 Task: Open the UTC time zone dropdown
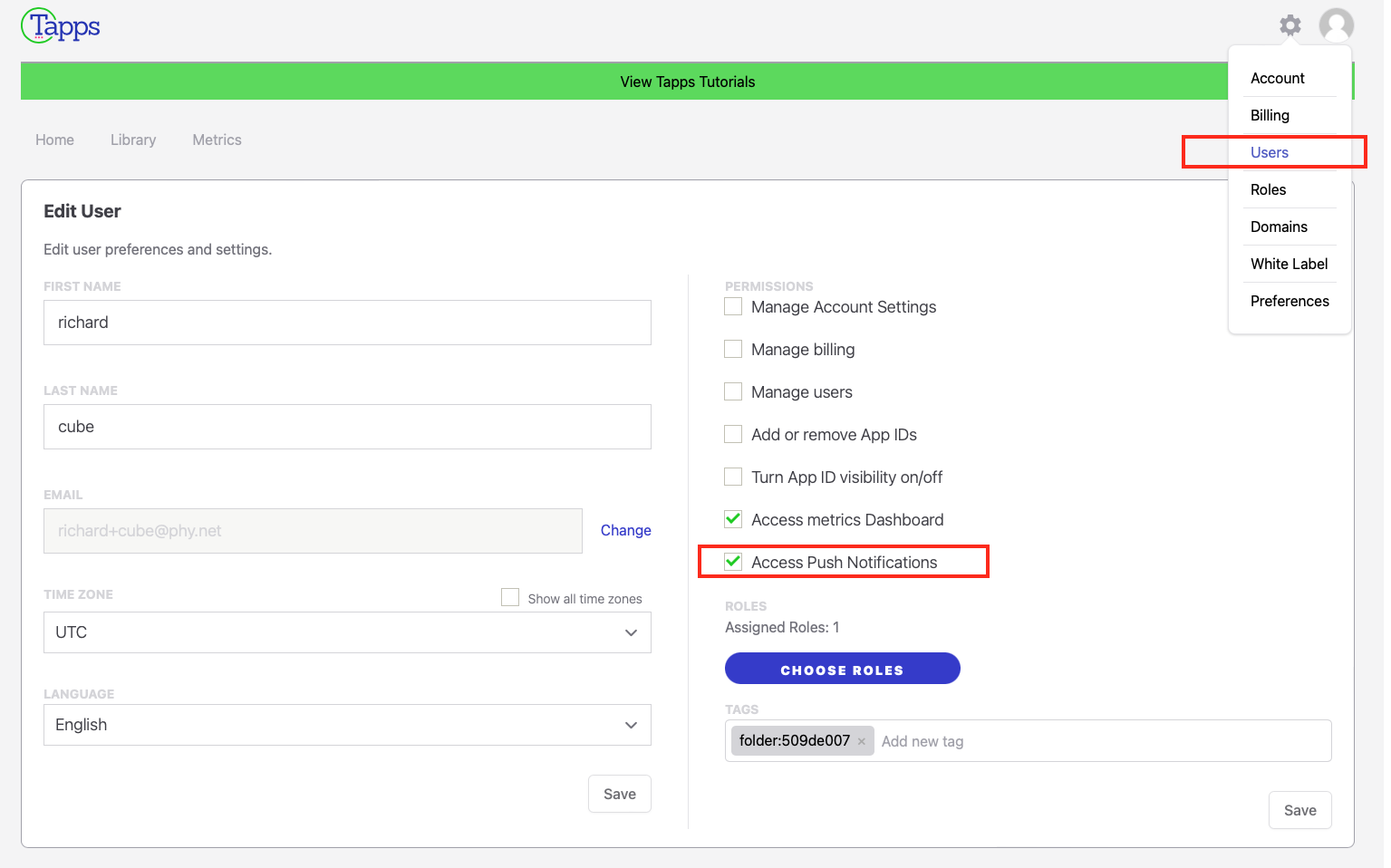pos(347,632)
